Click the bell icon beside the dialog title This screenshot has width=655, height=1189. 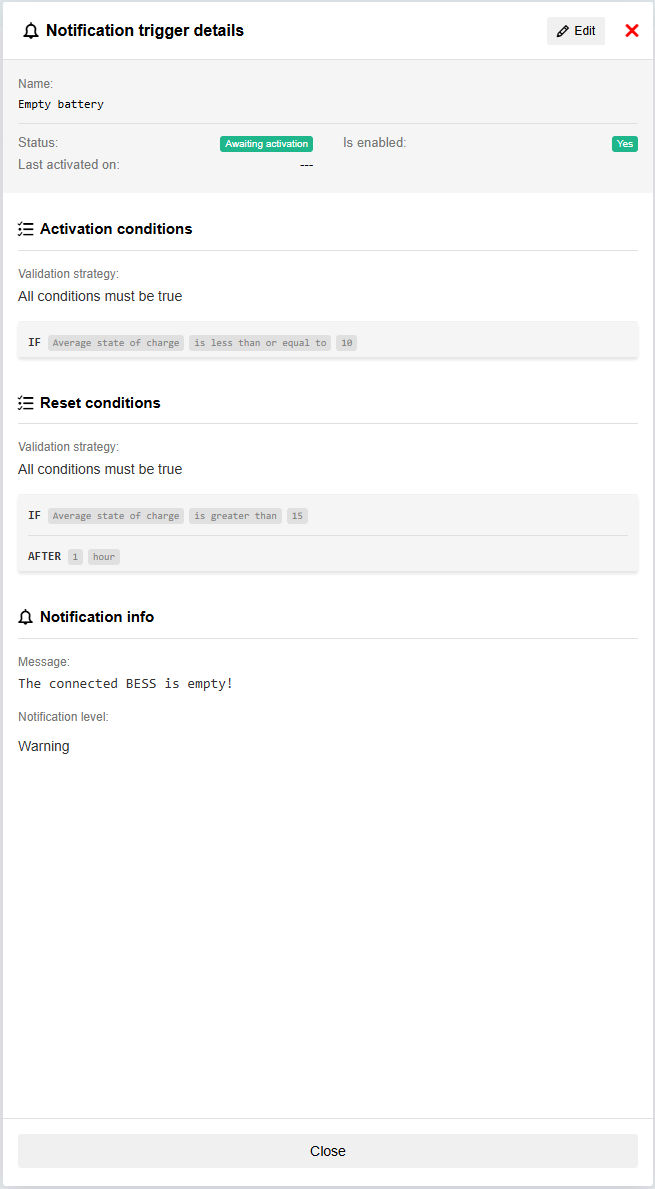[31, 31]
